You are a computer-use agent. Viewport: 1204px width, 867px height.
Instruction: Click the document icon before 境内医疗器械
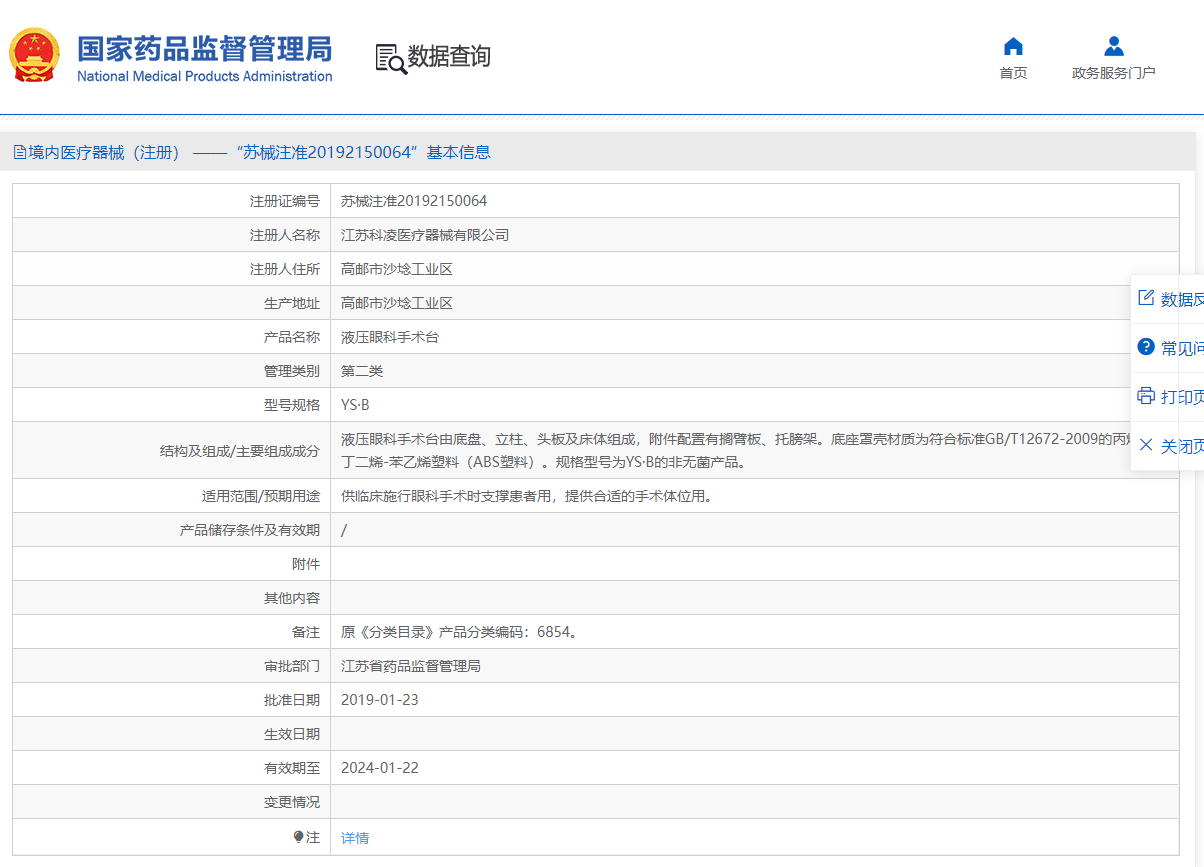[19, 152]
